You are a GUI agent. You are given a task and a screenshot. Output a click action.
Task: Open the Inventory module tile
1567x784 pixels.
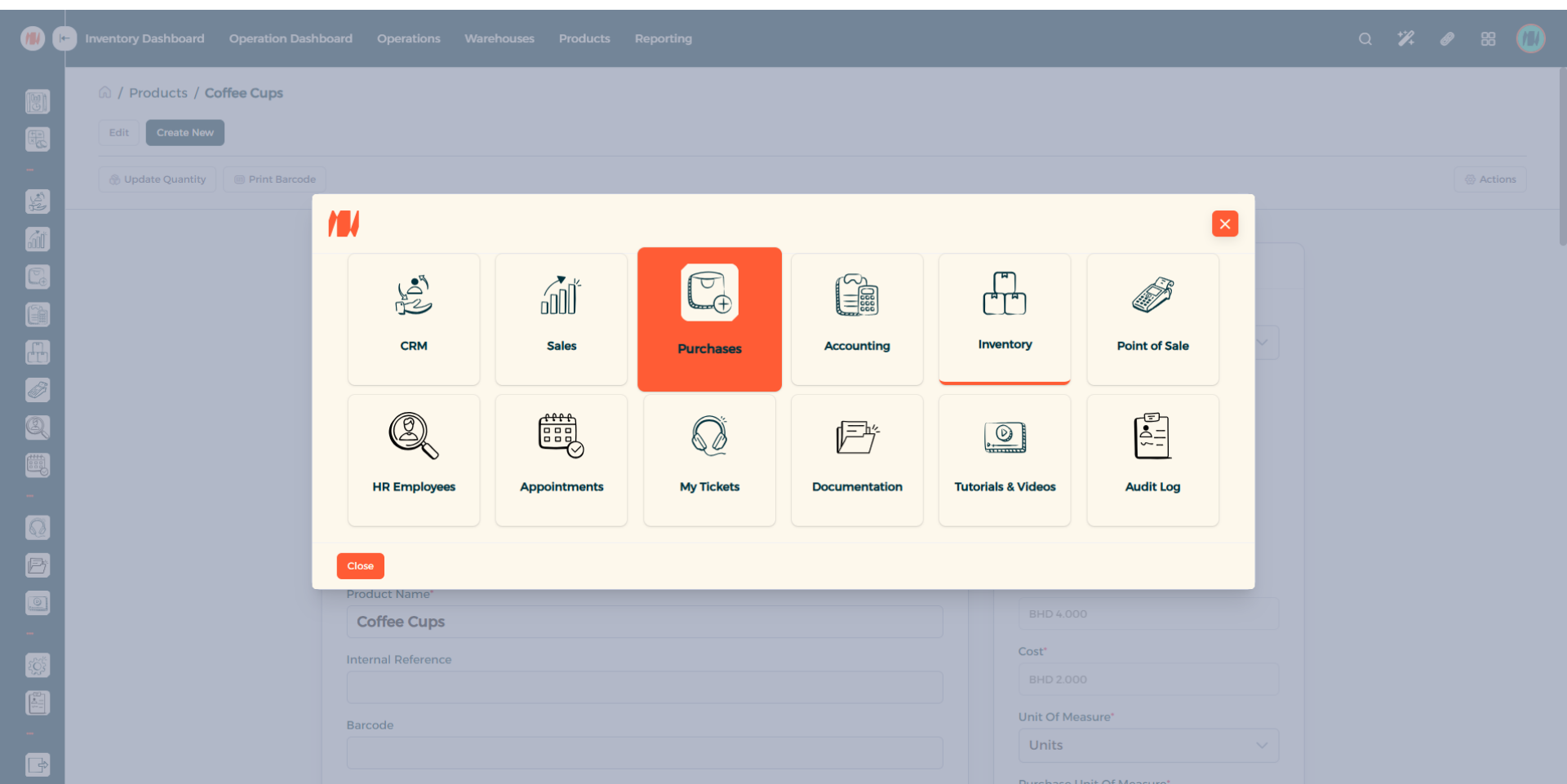[x=1005, y=319]
